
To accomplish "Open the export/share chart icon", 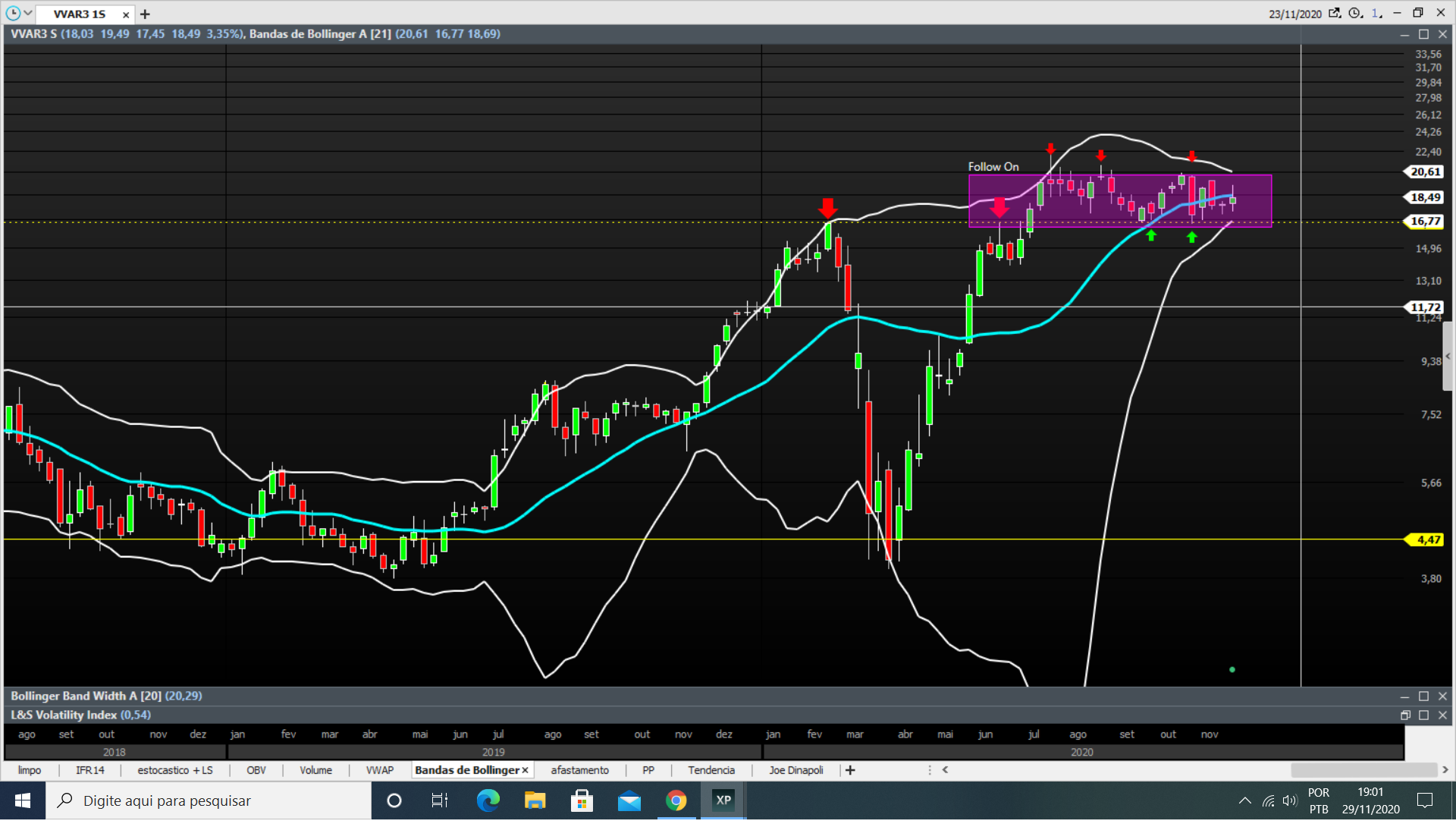I will [1335, 14].
